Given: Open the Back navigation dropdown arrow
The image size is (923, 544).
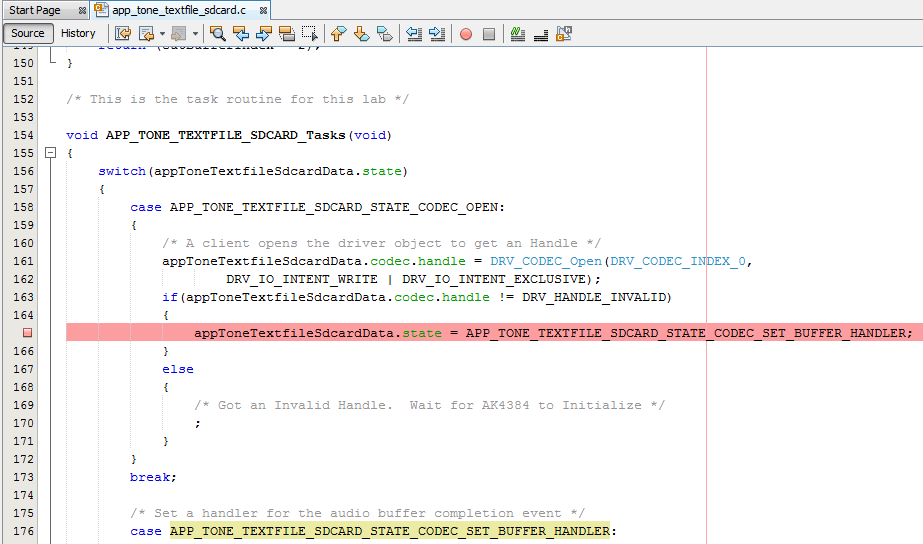Looking at the screenshot, I should tap(162, 33).
